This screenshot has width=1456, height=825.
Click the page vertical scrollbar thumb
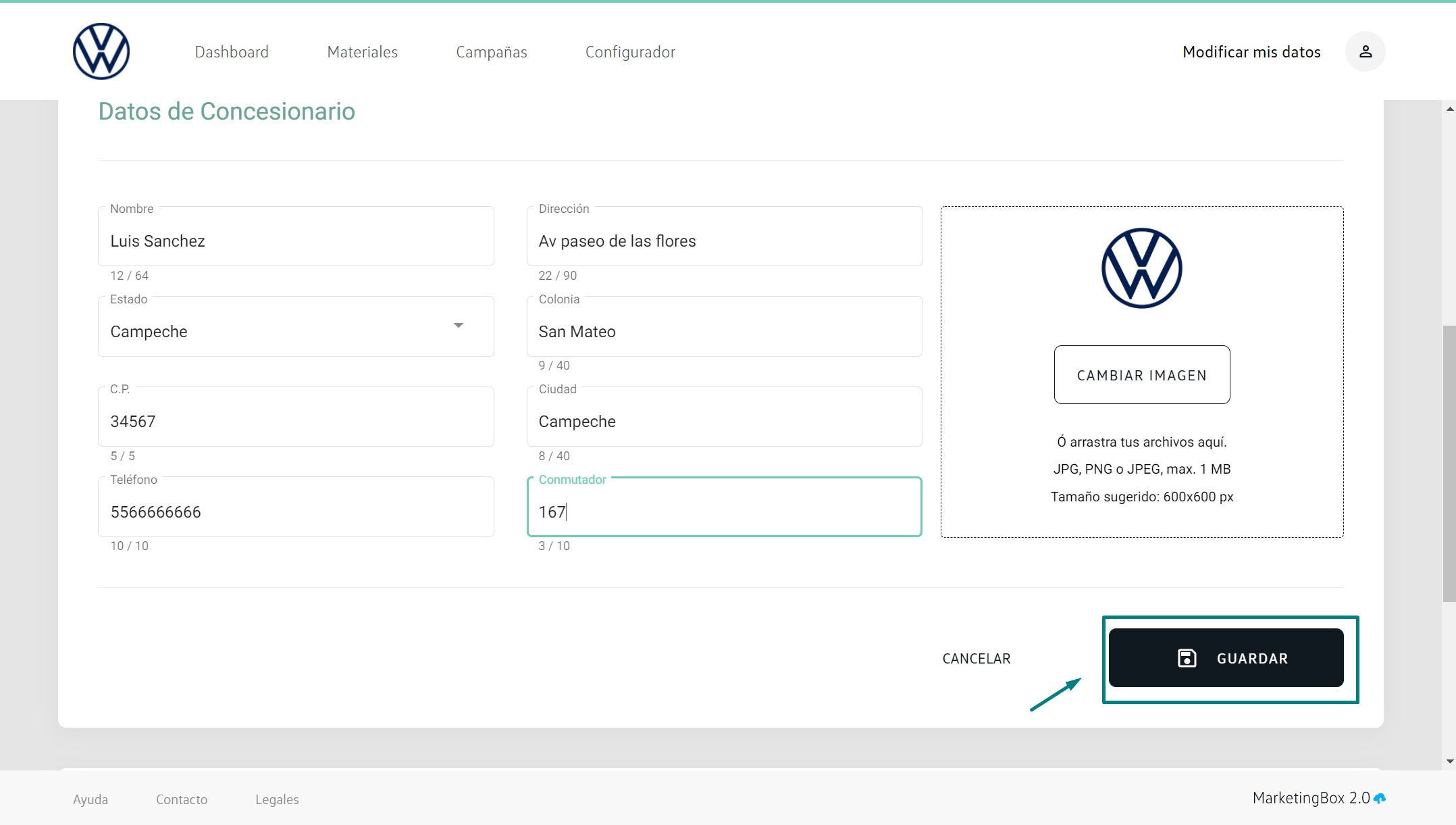point(1449,464)
